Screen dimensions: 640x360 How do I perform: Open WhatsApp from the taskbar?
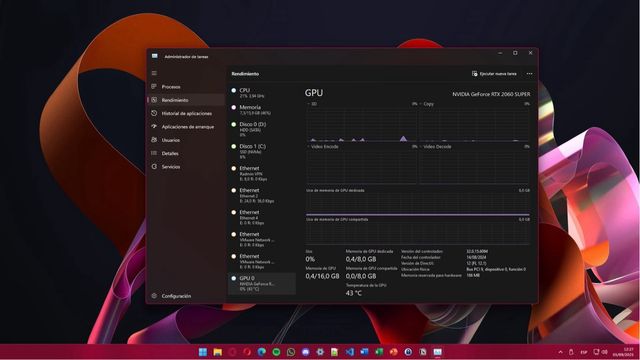point(291,352)
